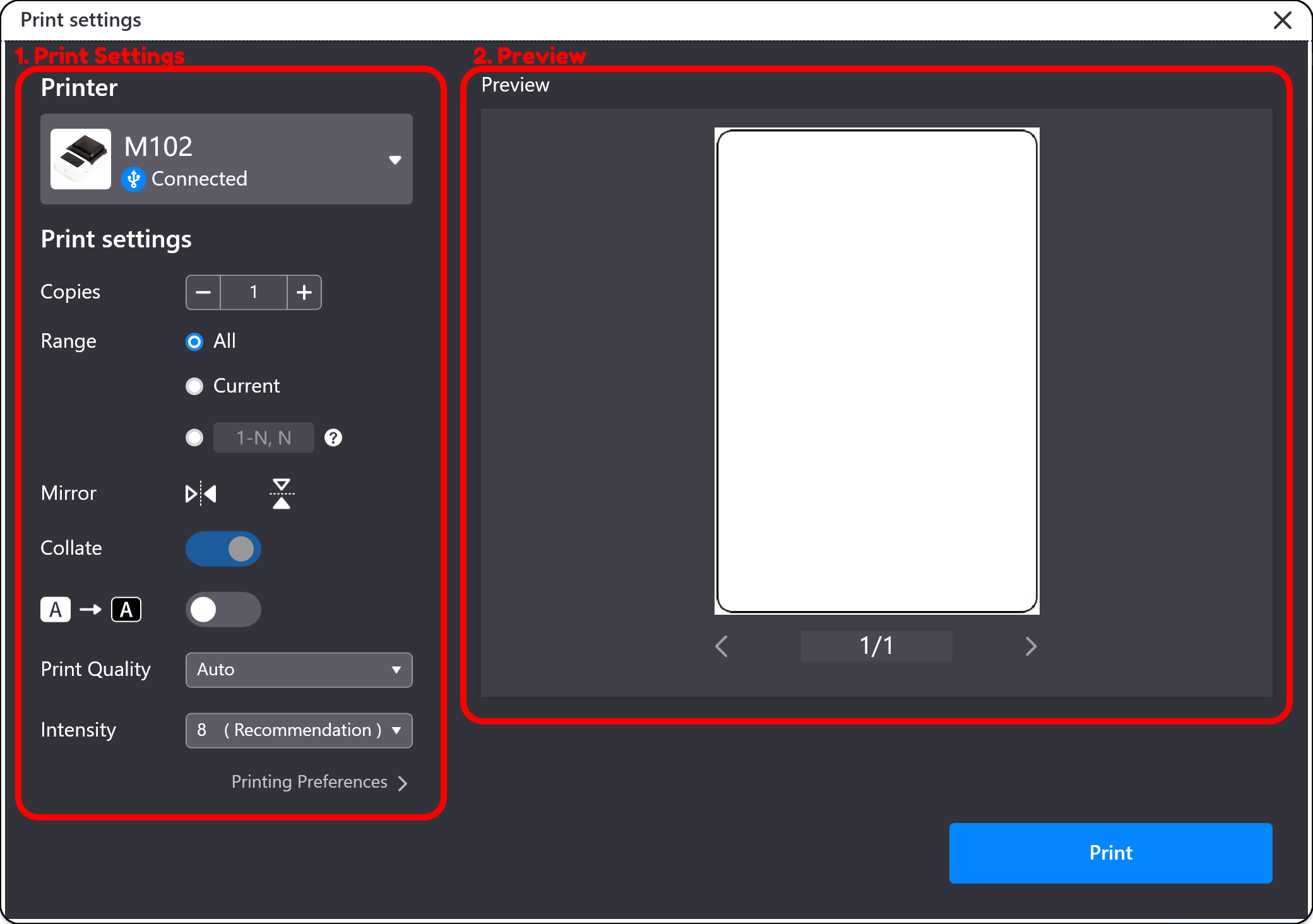This screenshot has width=1313, height=924.
Task: Click the USB connected status icon
Action: tap(133, 179)
